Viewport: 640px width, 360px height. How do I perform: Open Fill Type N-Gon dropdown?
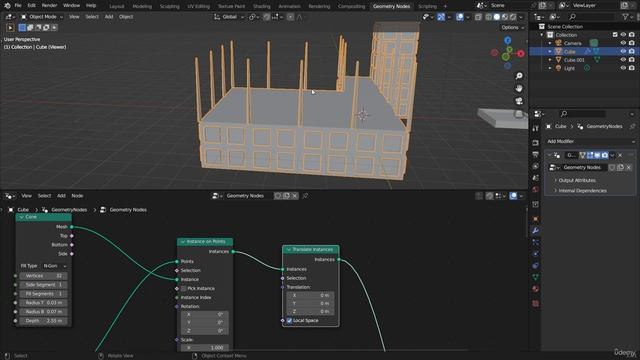pos(55,266)
